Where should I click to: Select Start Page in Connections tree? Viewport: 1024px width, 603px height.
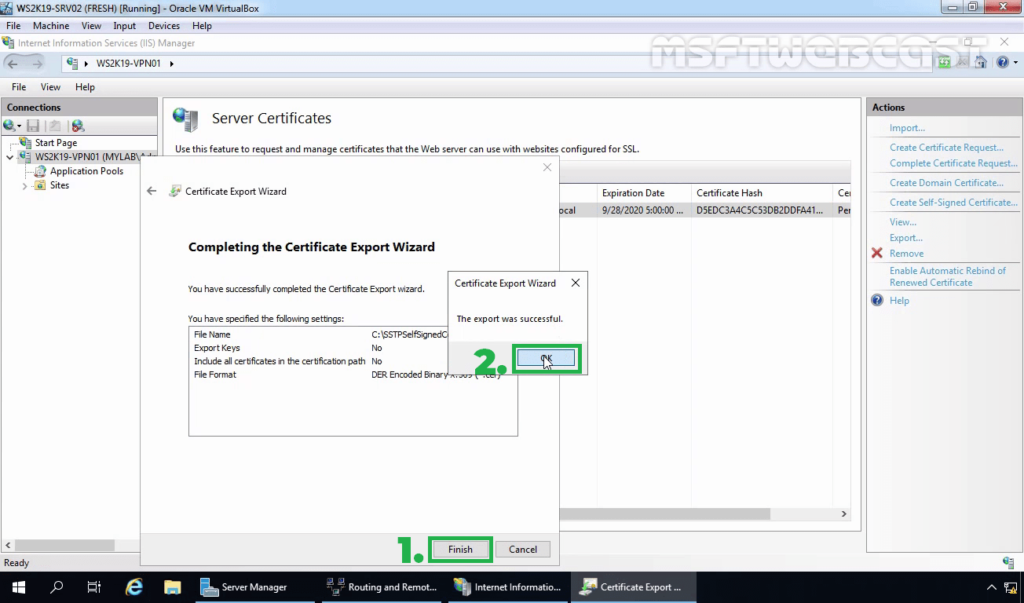tap(56, 142)
